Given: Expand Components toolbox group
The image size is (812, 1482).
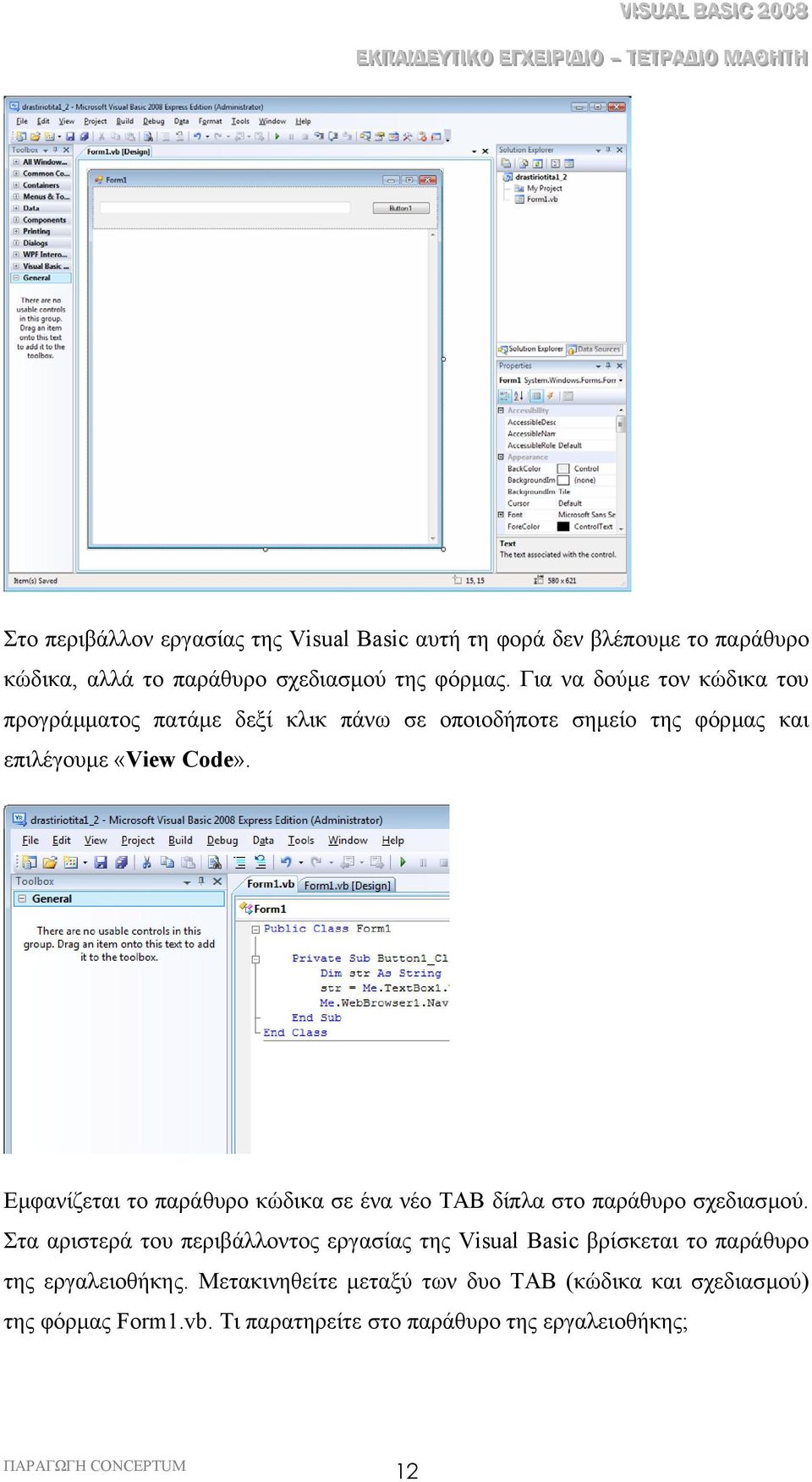Looking at the screenshot, I should (16, 220).
